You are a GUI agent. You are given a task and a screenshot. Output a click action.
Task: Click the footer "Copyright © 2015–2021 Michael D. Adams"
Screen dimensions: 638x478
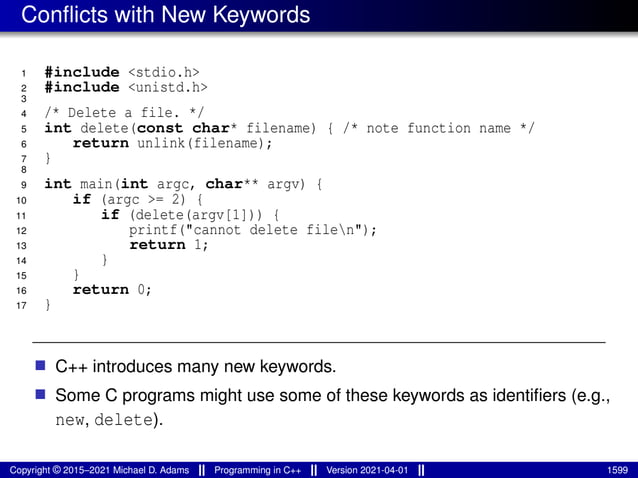coord(99,470)
